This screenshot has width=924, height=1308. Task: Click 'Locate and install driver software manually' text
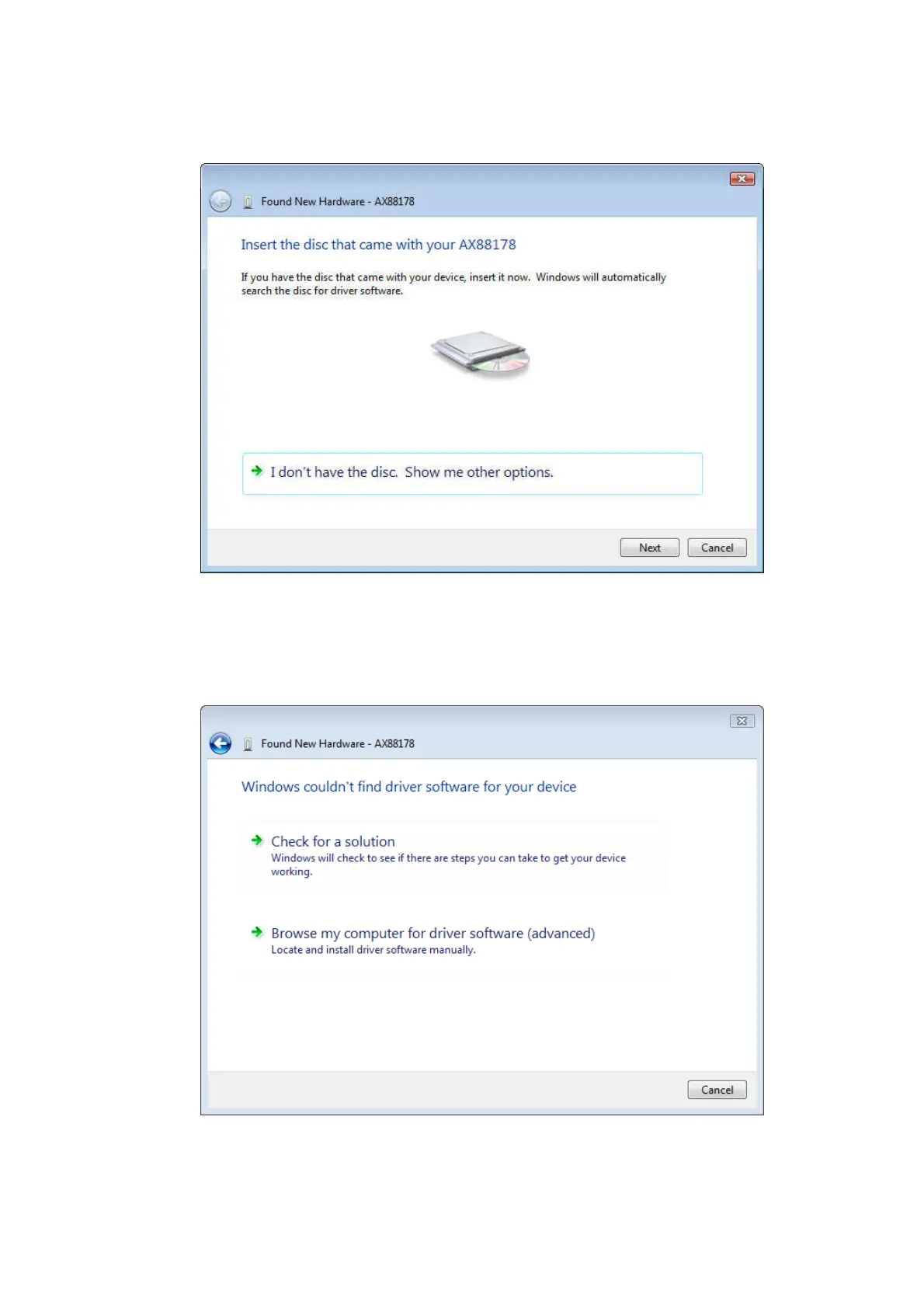(373, 950)
